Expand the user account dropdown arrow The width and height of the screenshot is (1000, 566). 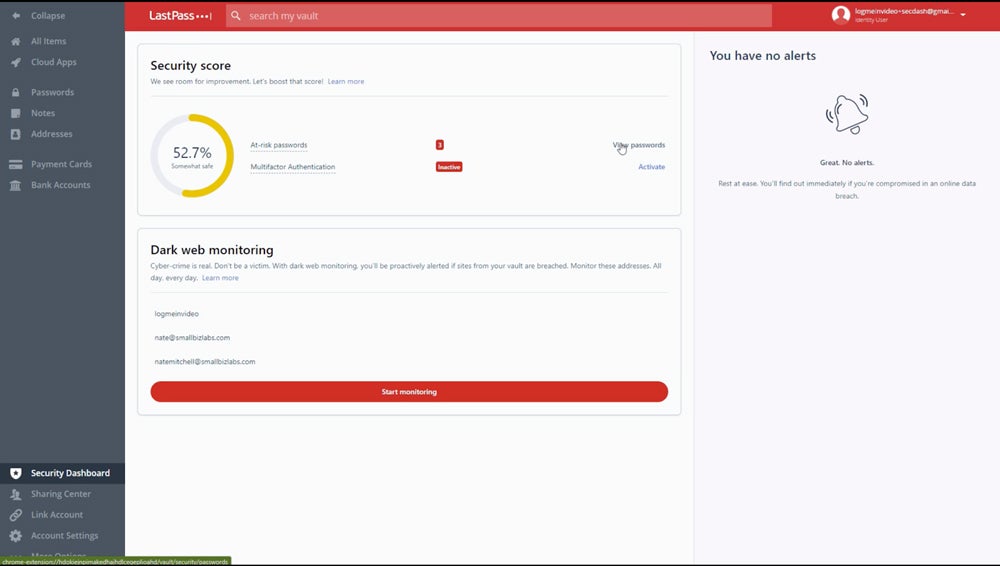coord(962,15)
